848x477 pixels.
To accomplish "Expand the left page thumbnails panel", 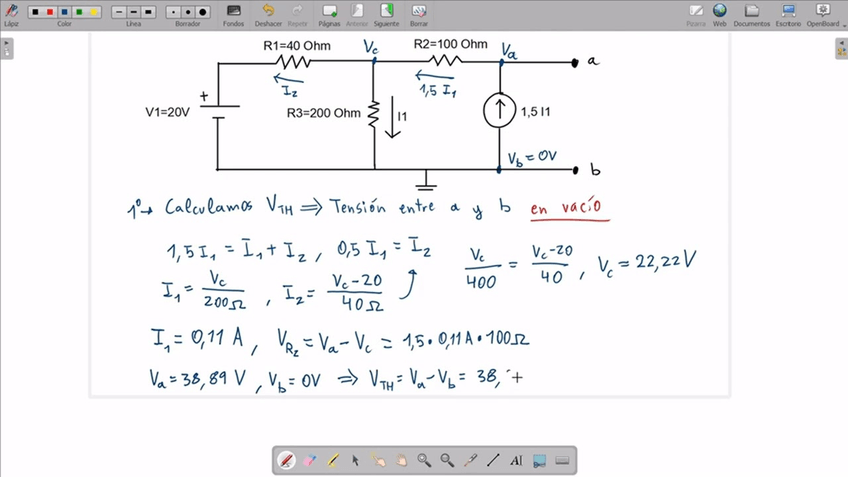I will (x=6, y=49).
